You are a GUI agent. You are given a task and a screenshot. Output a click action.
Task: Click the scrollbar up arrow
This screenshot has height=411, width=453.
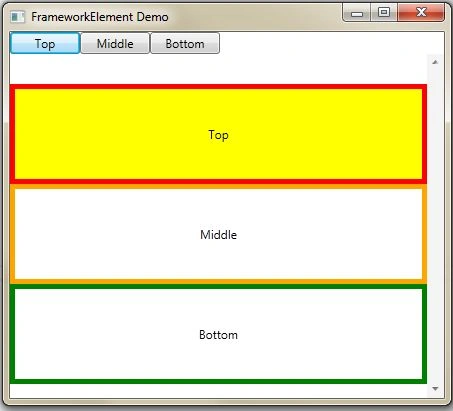coord(435,62)
